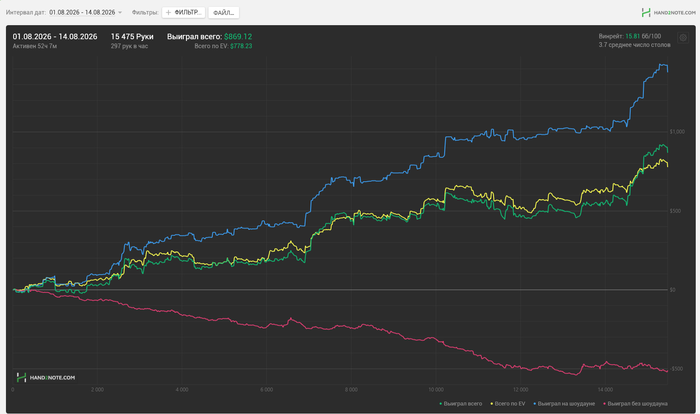Click the 'Винрейт: 15.81' winrate text

pyautogui.click(x=619, y=36)
